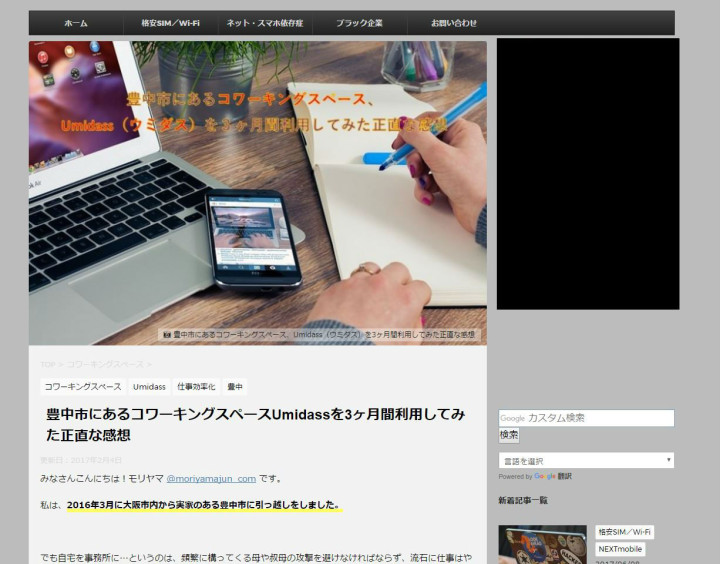The image size is (720, 564).
Task: Click the コワーキングスペース breadcrumb link
Action: click(105, 364)
